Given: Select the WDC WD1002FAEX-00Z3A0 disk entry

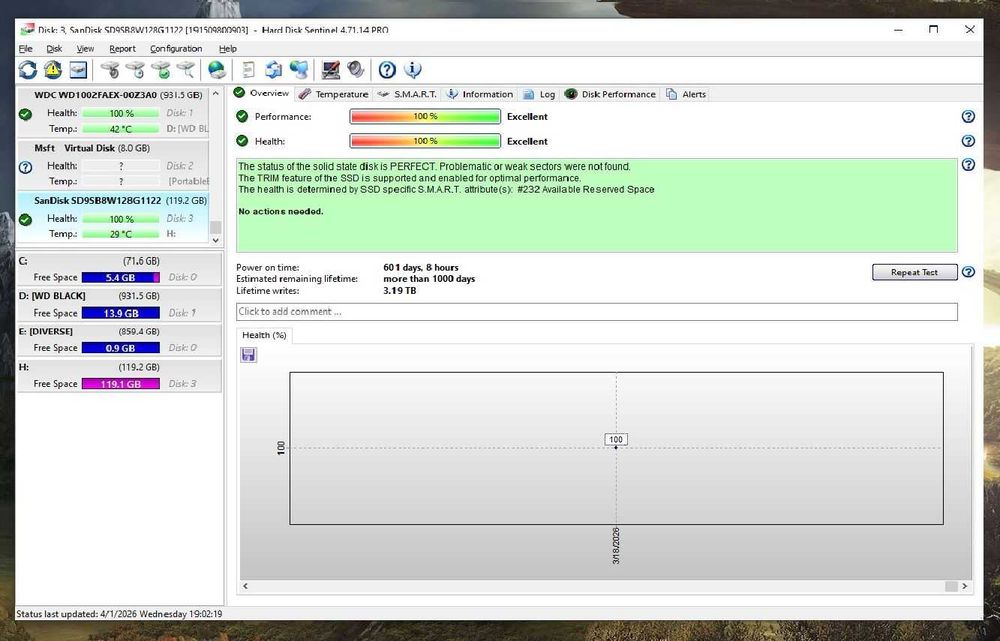Looking at the screenshot, I should (x=112, y=112).
